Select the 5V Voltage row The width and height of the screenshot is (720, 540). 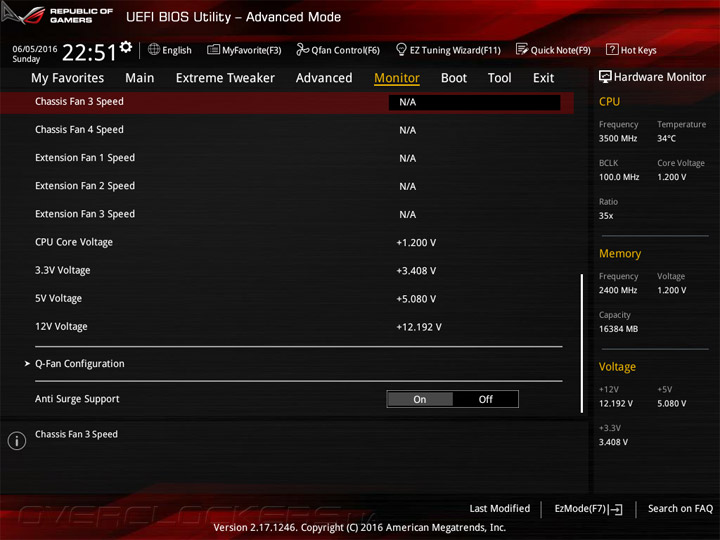coord(287,298)
